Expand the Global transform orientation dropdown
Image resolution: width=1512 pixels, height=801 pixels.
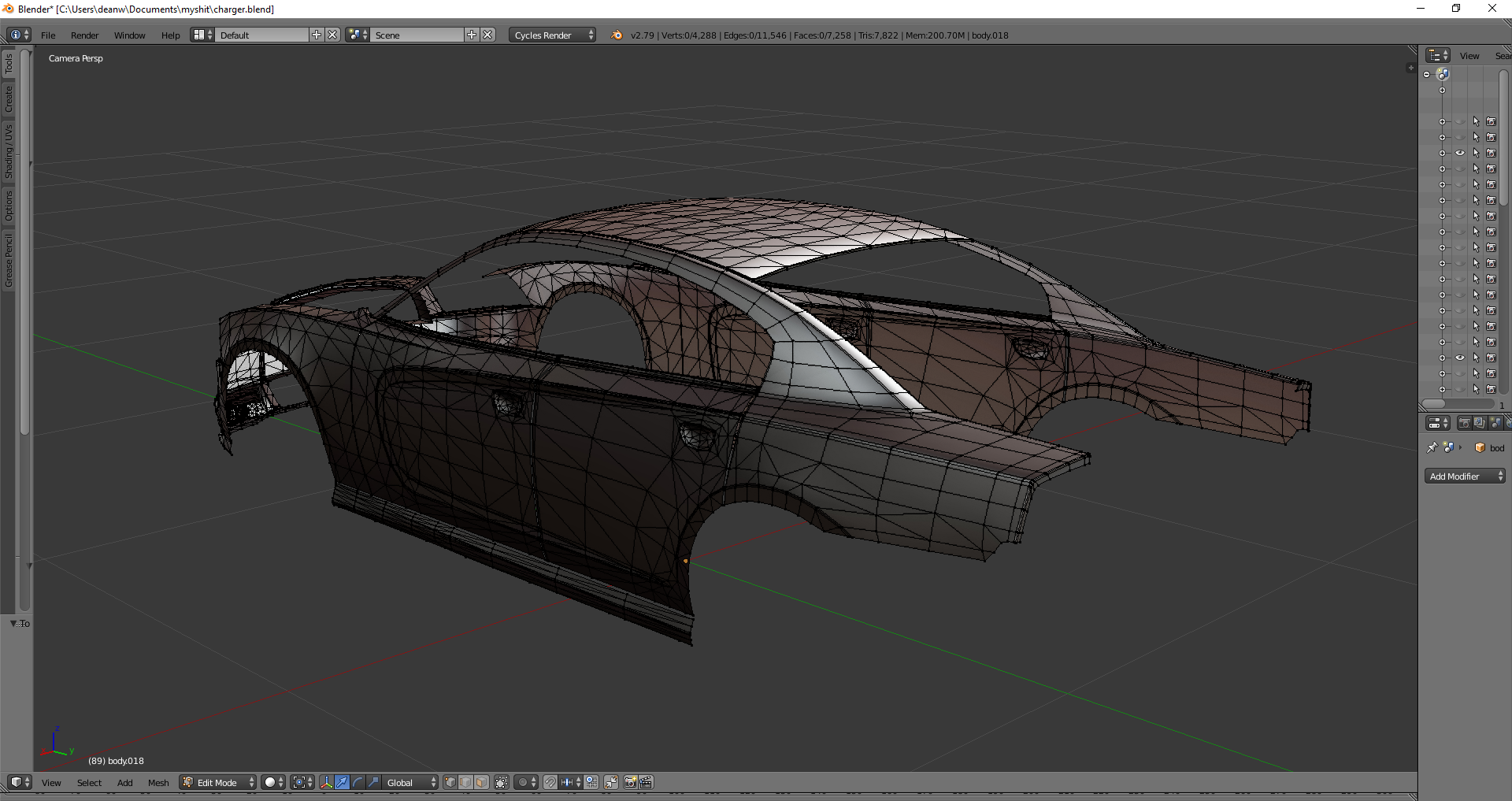409,782
